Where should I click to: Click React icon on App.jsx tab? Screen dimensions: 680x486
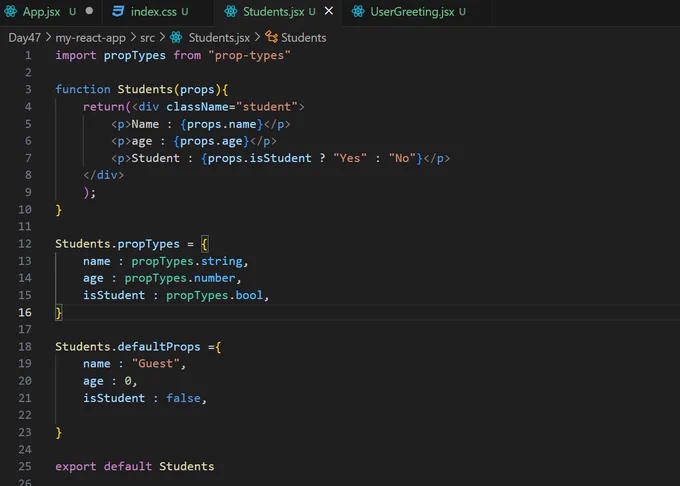coord(10,12)
